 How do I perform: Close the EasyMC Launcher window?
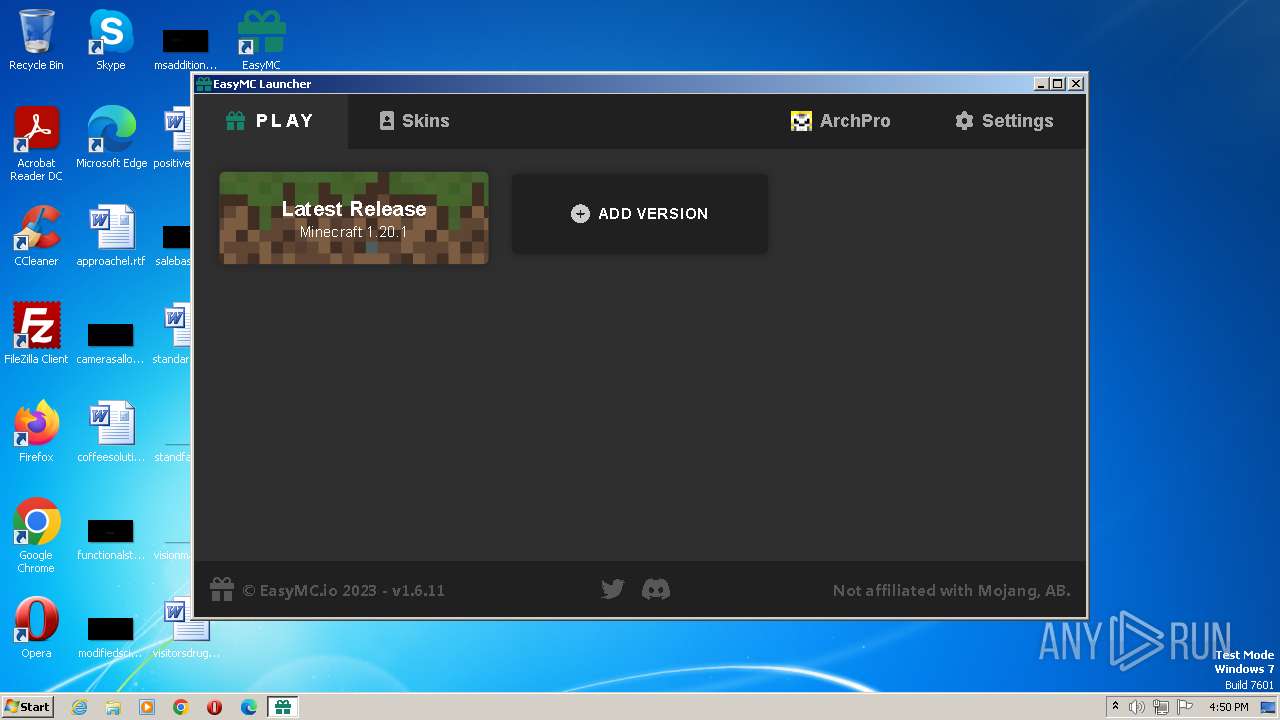click(1076, 84)
